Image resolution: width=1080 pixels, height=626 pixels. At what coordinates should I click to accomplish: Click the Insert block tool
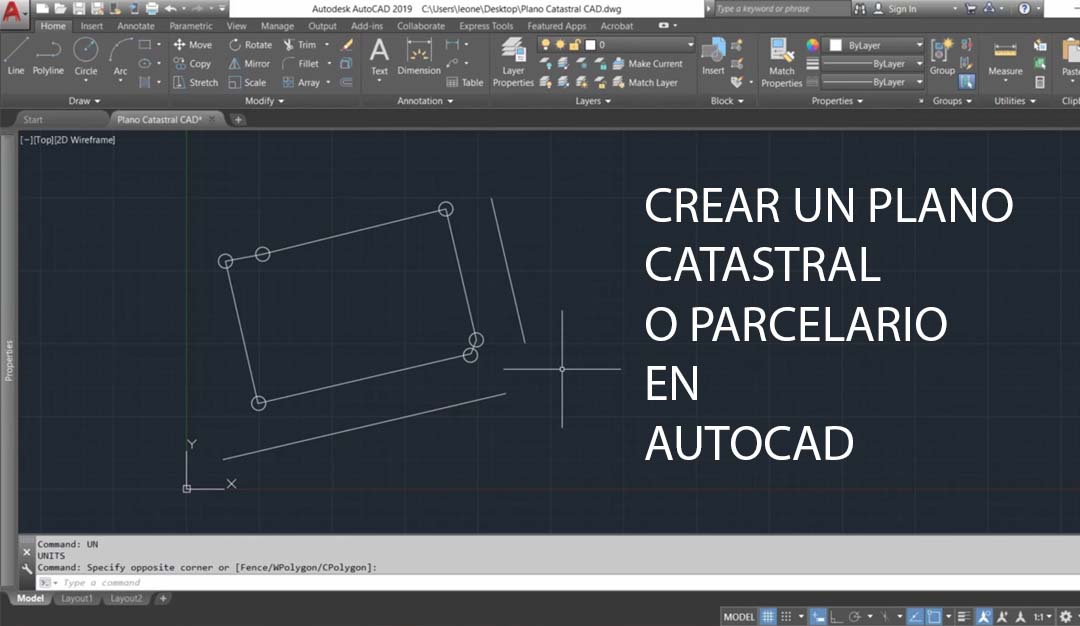(x=713, y=56)
